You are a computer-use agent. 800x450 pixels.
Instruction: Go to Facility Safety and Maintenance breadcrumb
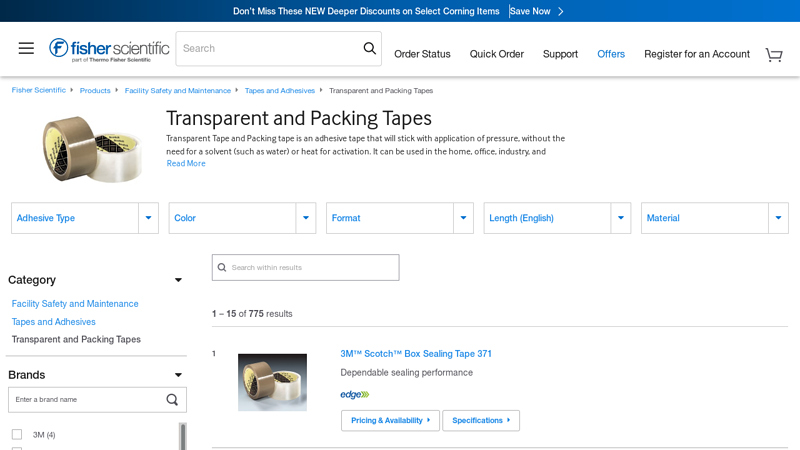pos(178,90)
